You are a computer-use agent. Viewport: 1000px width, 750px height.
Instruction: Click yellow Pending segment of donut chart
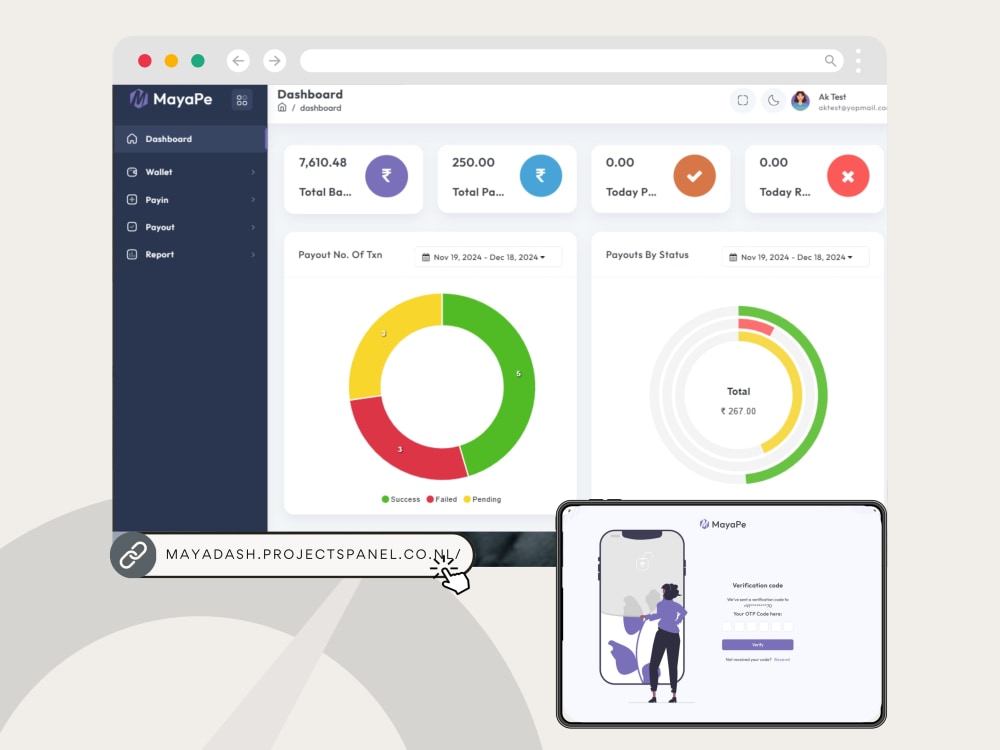pyautogui.click(x=383, y=334)
